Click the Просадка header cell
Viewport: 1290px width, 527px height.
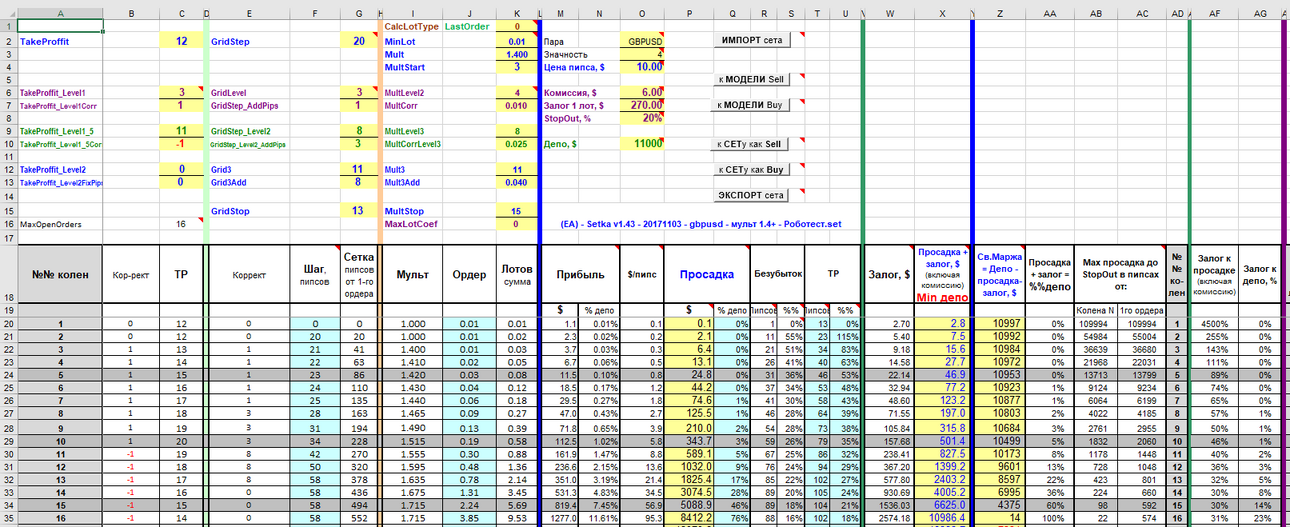click(707, 273)
